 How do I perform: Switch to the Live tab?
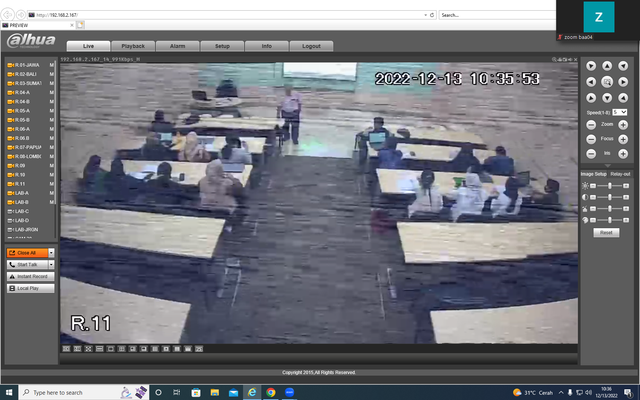(x=88, y=46)
